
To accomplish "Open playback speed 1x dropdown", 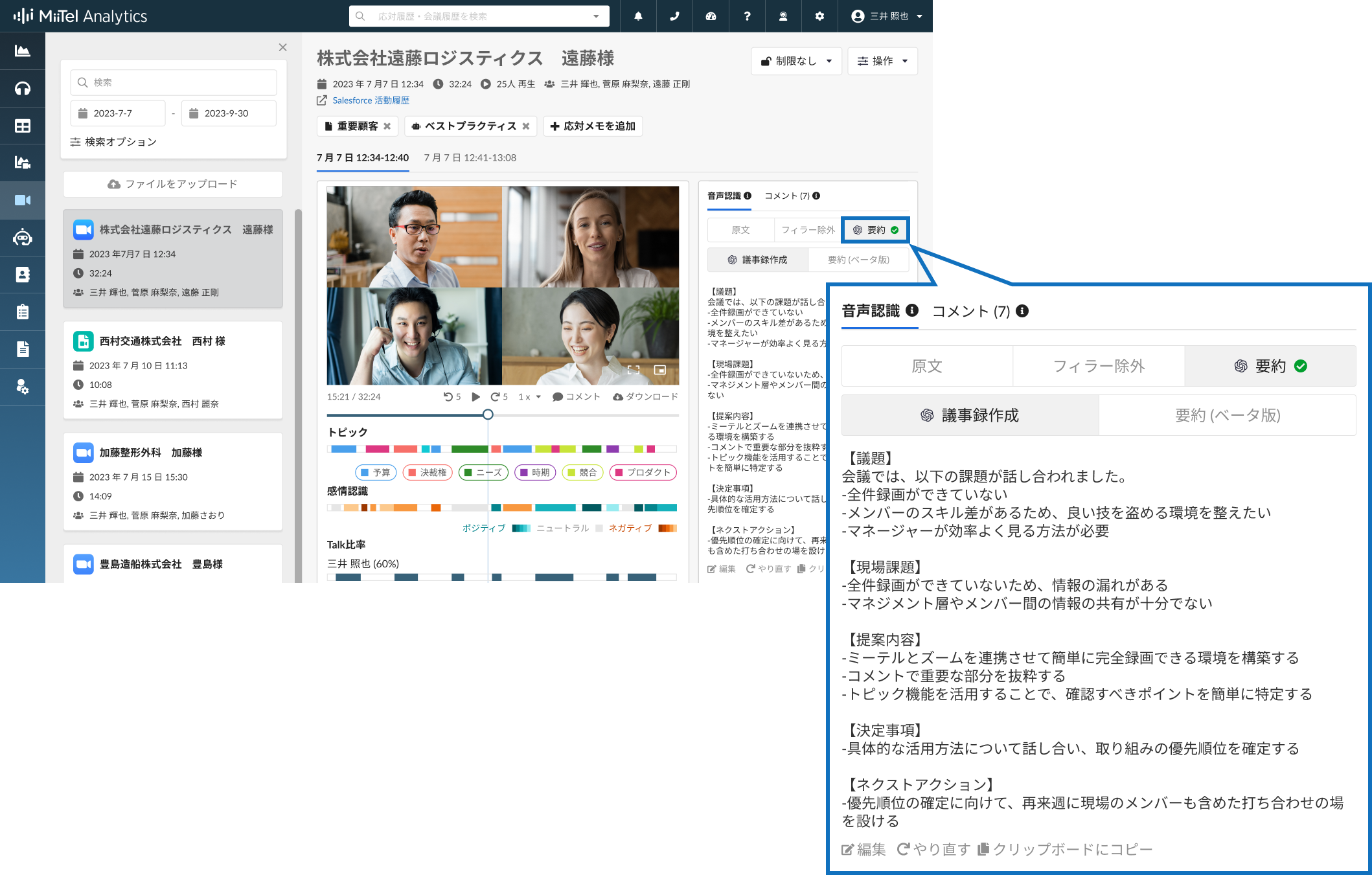I will point(529,396).
